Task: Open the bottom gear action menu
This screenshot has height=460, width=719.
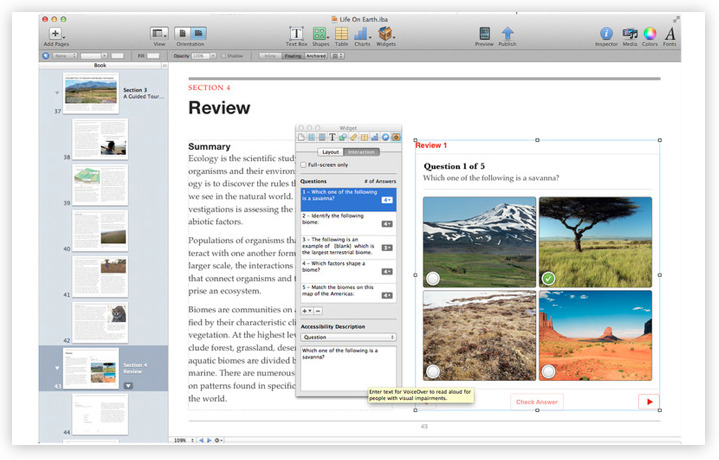Action: tap(219, 440)
